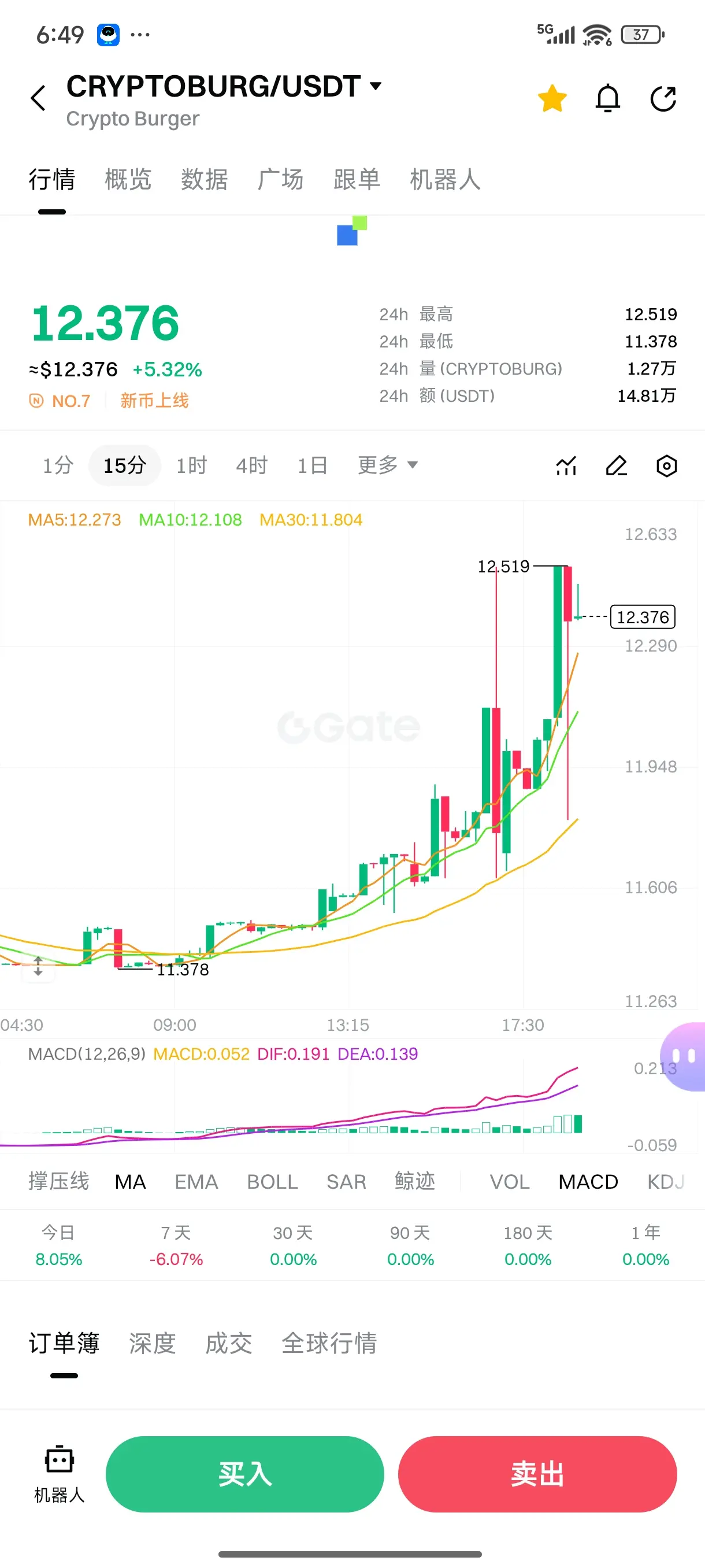Open the 全球行情 tab

click(x=329, y=1344)
